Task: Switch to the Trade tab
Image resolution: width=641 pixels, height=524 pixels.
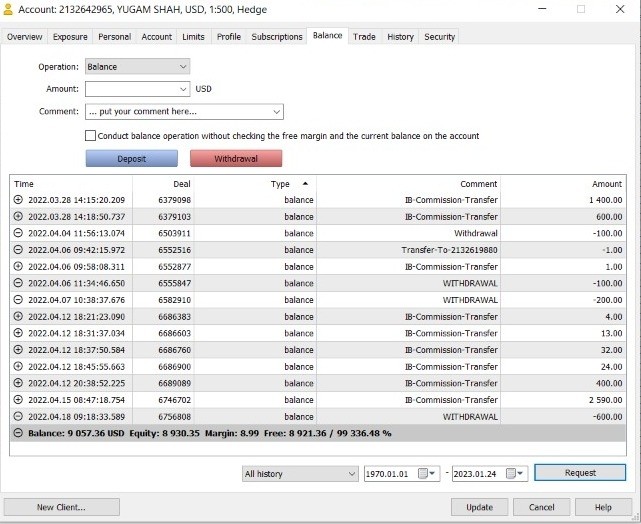Action: 364,37
